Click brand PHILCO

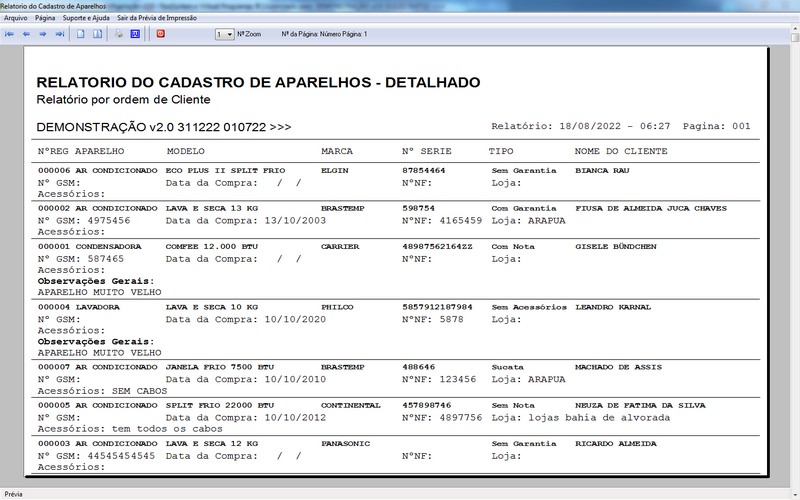pos(337,307)
